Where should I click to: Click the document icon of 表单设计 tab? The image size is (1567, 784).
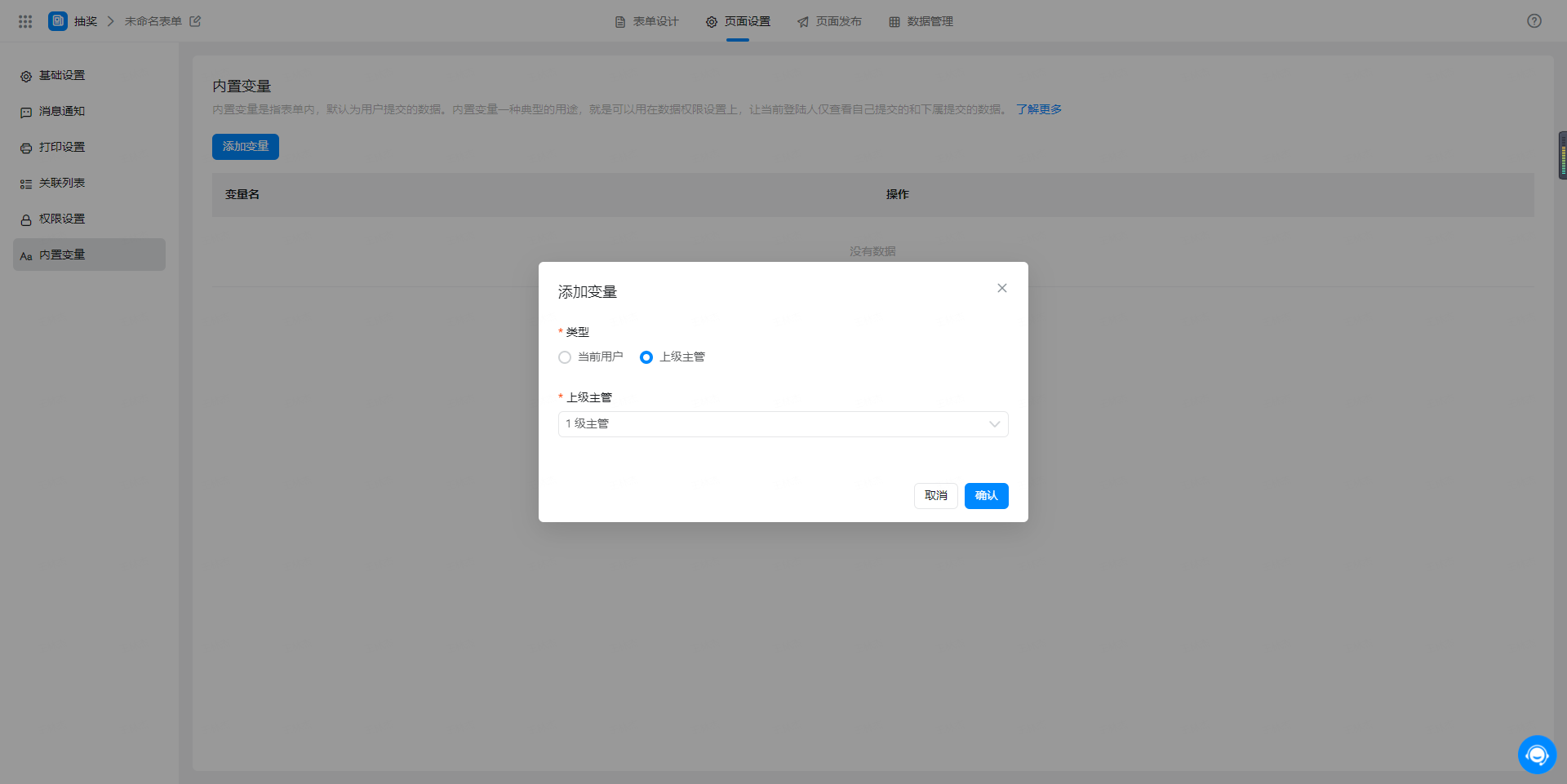tap(620, 22)
